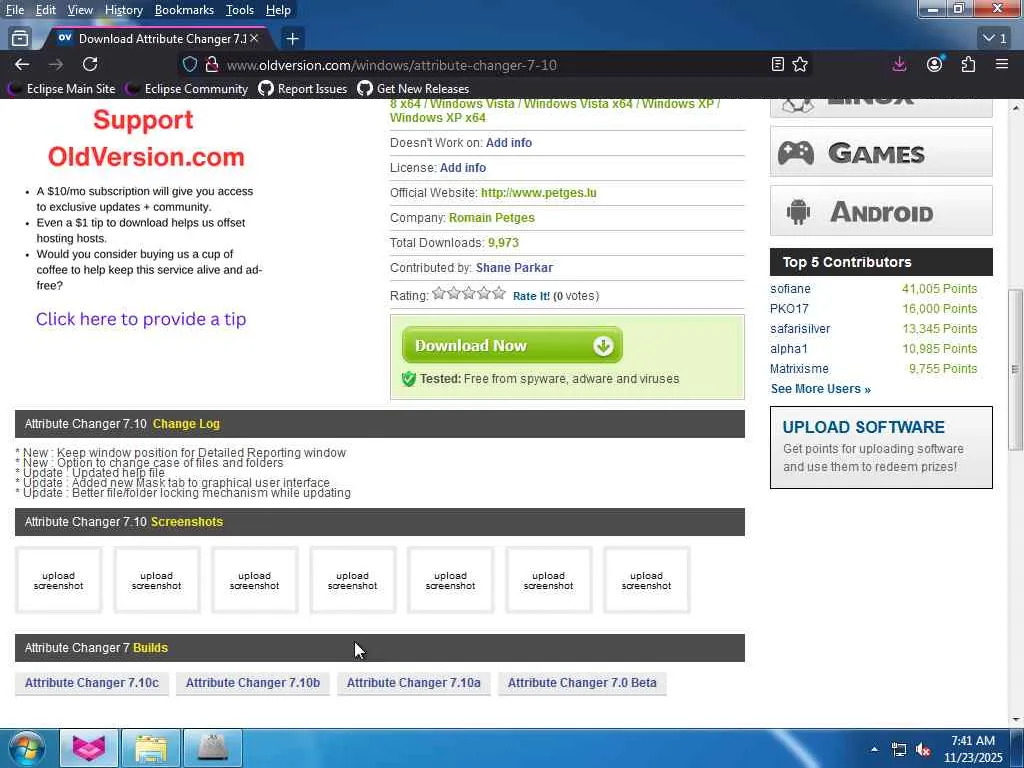Open the browser hamburger menu
Image resolution: width=1024 pixels, height=768 pixels.
pyautogui.click(x=1002, y=65)
